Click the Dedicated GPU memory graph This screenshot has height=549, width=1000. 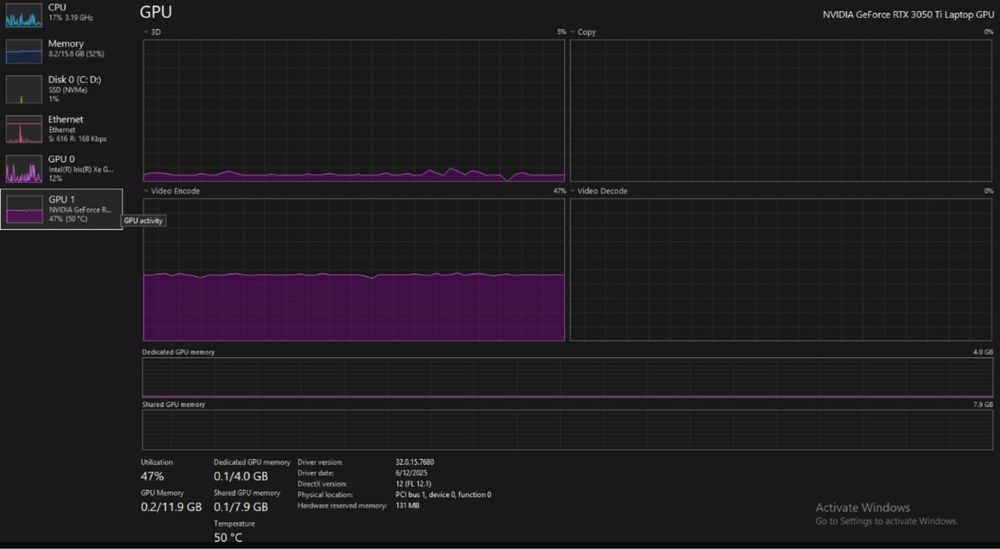pos(568,377)
